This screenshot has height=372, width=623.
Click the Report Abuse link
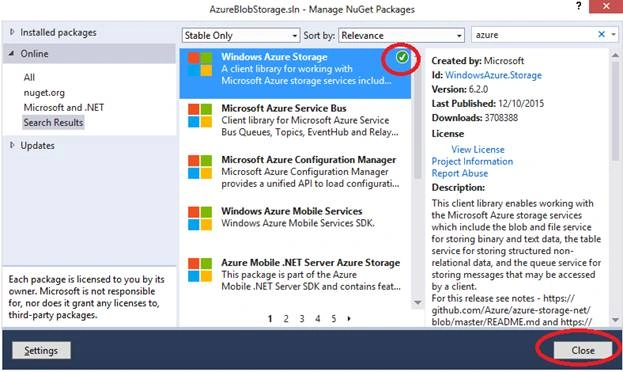click(460, 173)
